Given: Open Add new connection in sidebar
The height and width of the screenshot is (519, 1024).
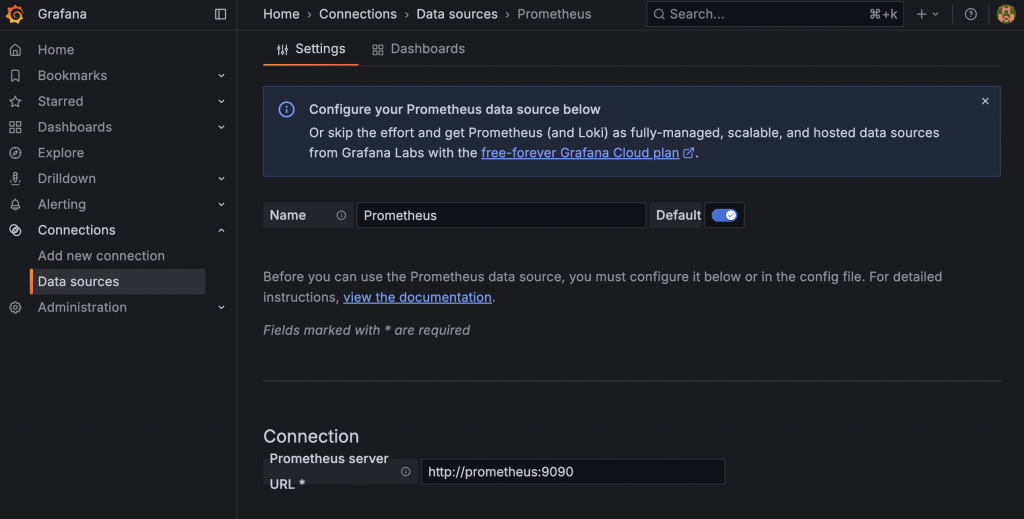Looking at the screenshot, I should pyautogui.click(x=101, y=256).
